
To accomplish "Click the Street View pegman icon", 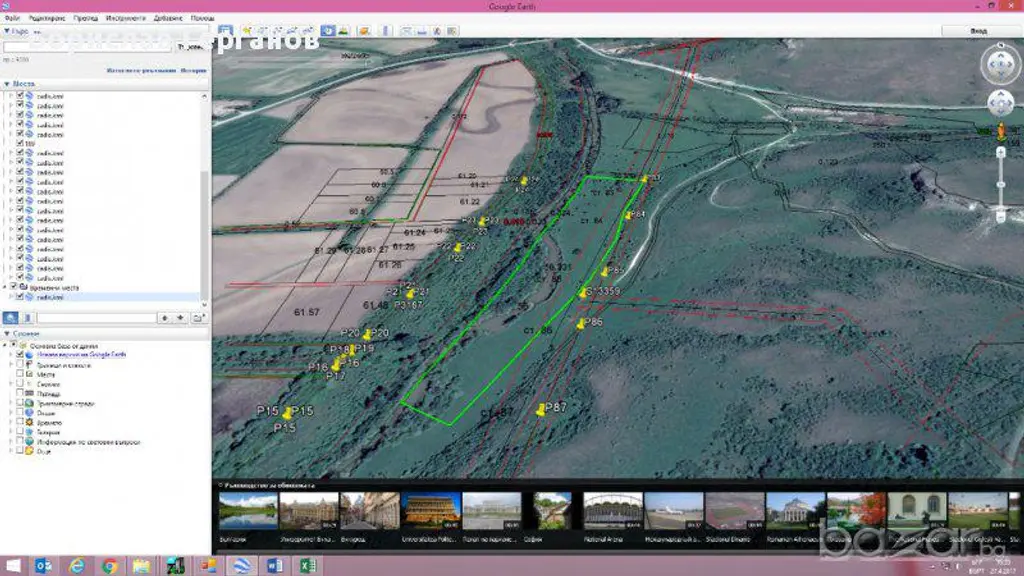I will pyautogui.click(x=1000, y=131).
